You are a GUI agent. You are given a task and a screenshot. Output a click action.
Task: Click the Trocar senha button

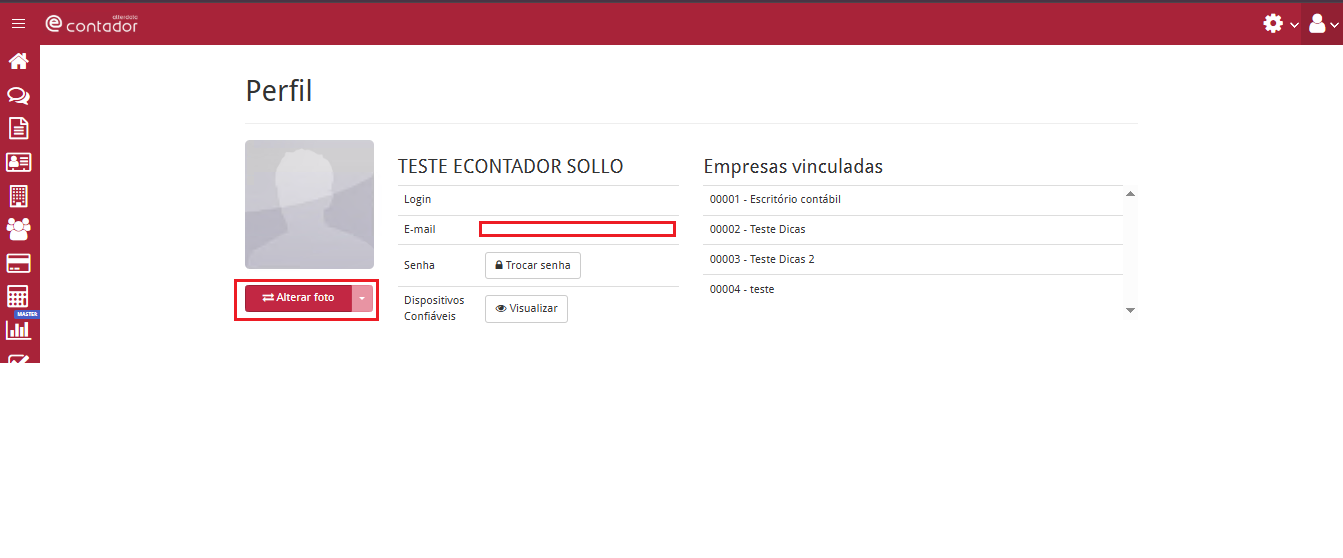click(x=533, y=265)
